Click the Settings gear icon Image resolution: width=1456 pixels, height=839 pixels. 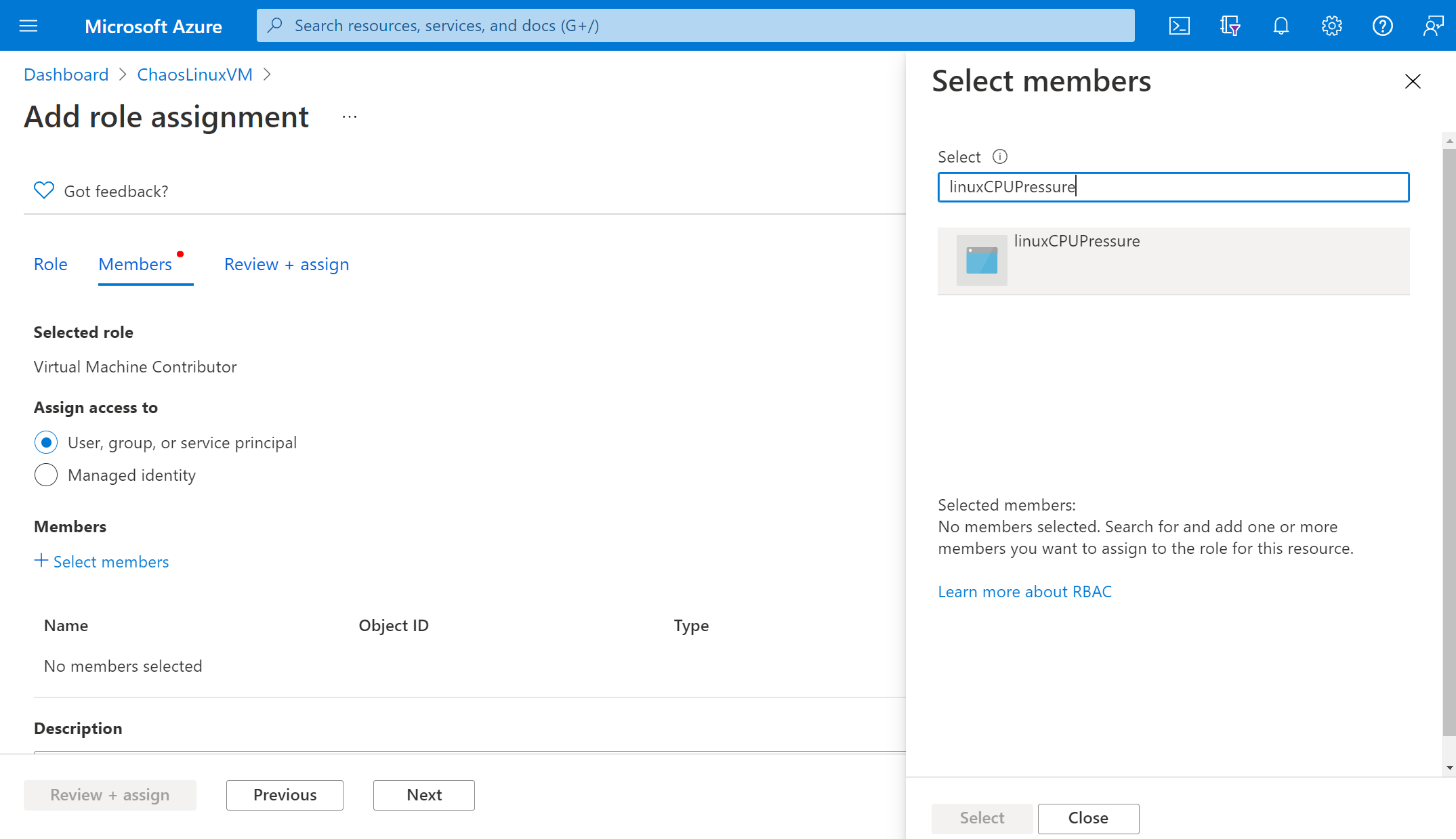pyautogui.click(x=1331, y=25)
